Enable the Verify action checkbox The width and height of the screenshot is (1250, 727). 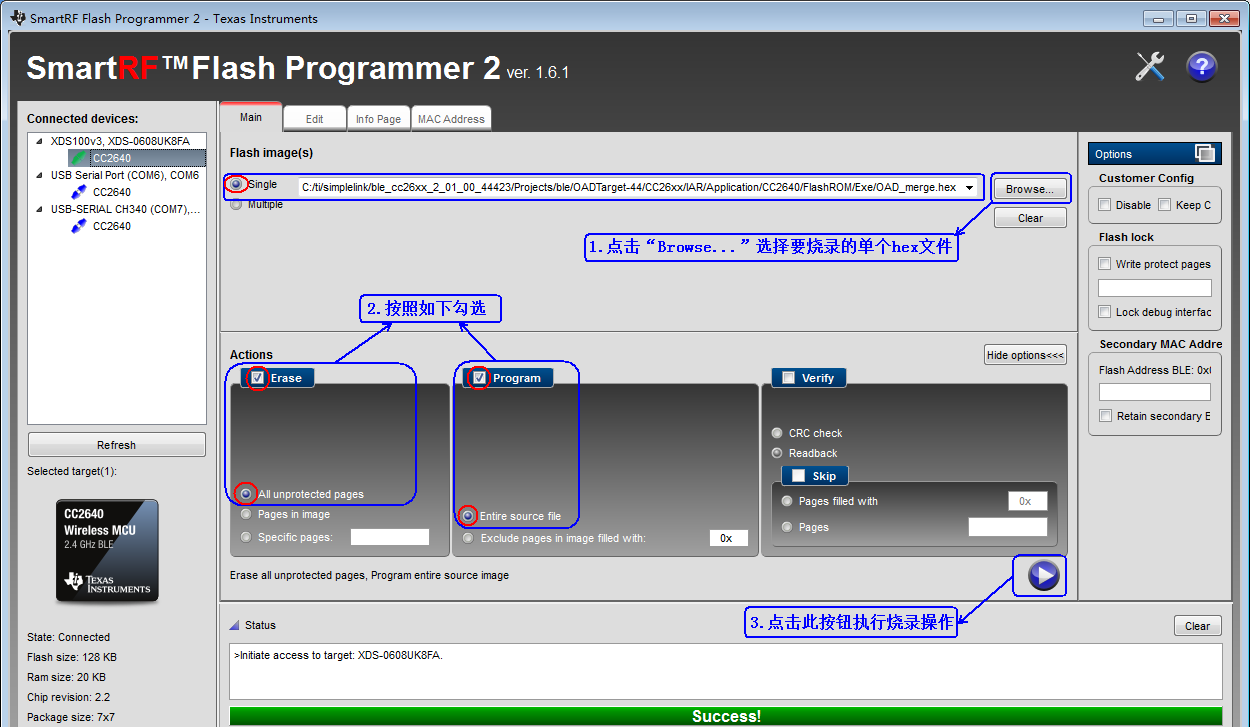[x=786, y=377]
